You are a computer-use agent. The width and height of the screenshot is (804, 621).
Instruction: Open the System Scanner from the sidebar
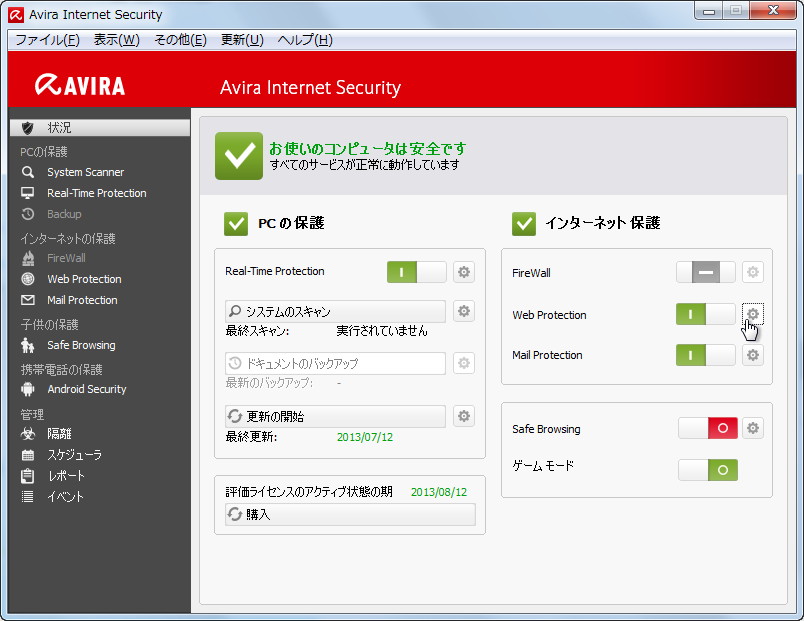click(86, 172)
